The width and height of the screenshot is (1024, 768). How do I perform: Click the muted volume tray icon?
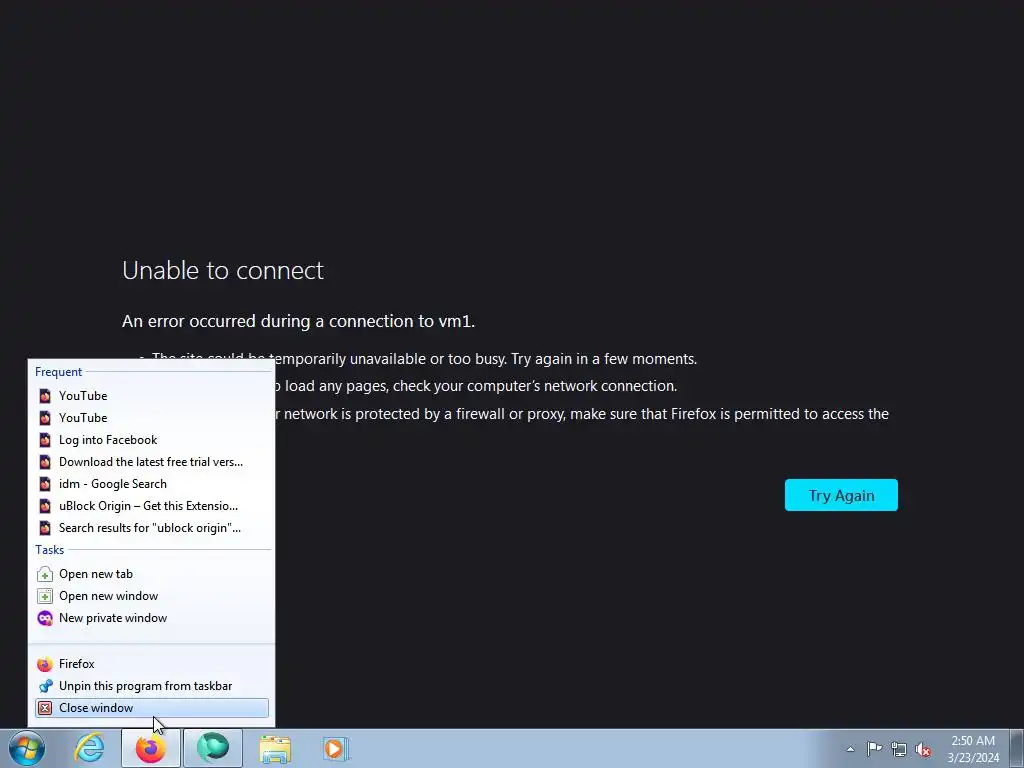tap(923, 750)
